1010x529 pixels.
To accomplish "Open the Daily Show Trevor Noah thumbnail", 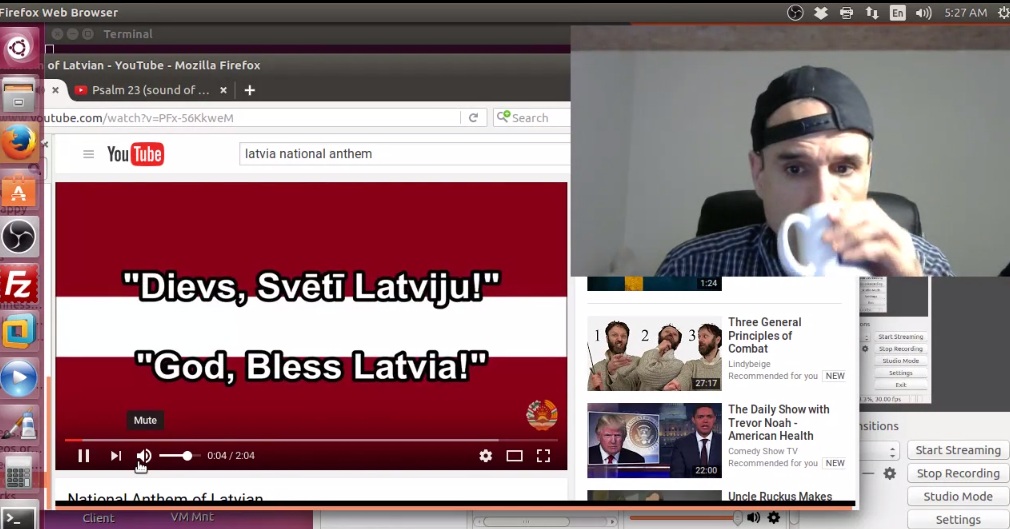I will click(654, 440).
